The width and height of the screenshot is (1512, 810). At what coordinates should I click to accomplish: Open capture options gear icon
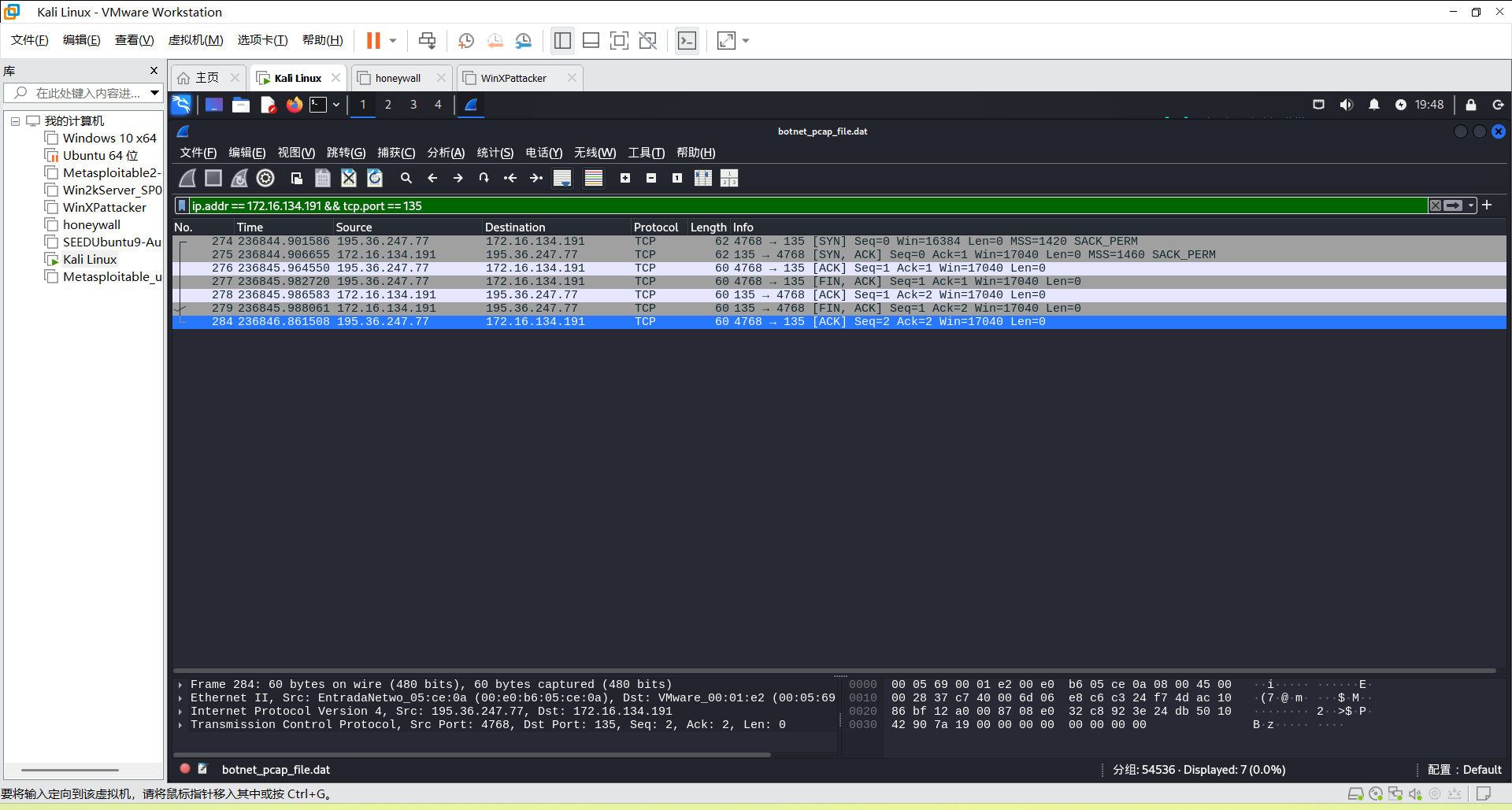click(265, 179)
